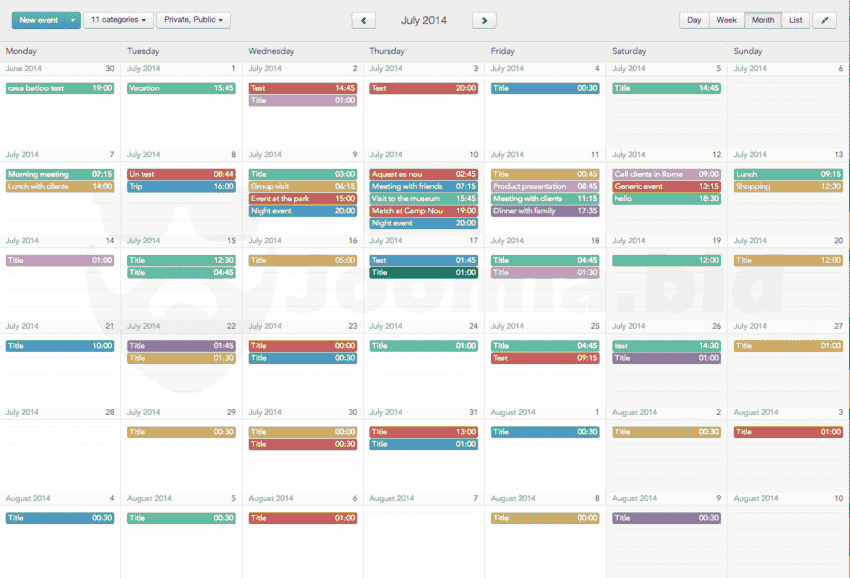Click the fullscreen expand icon button
The width and height of the screenshot is (850, 578).
click(824, 20)
